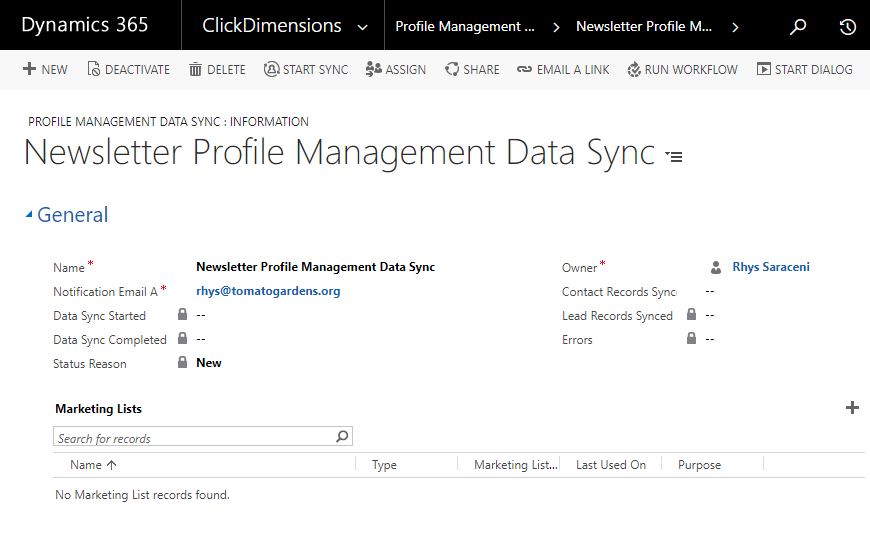The width and height of the screenshot is (870, 548).
Task: Sort by Name column ascending arrow
Action: tap(112, 465)
